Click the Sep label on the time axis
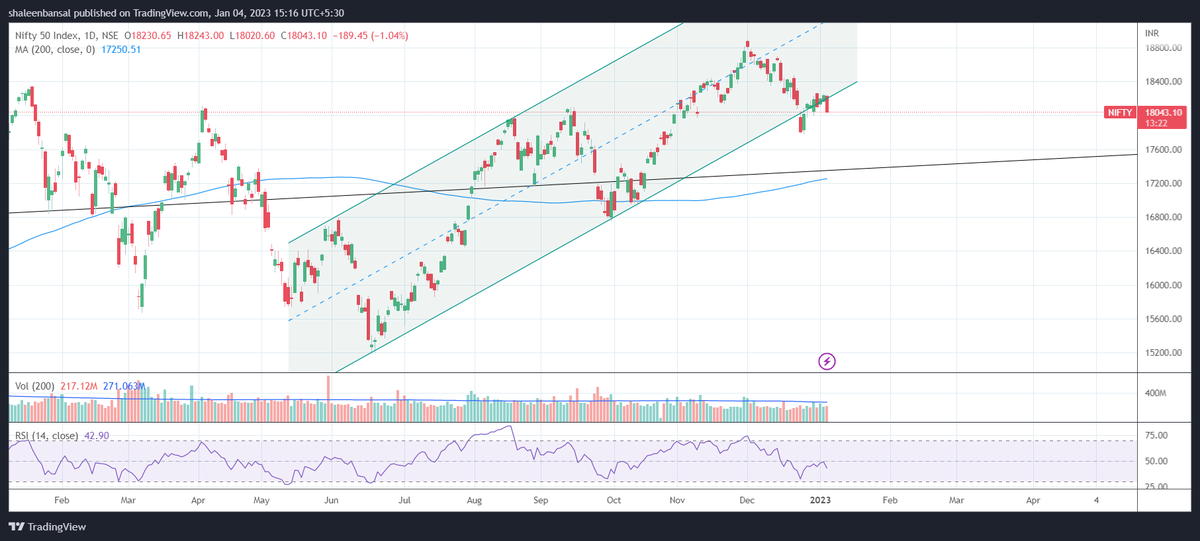The height and width of the screenshot is (541, 1200). click(541, 499)
